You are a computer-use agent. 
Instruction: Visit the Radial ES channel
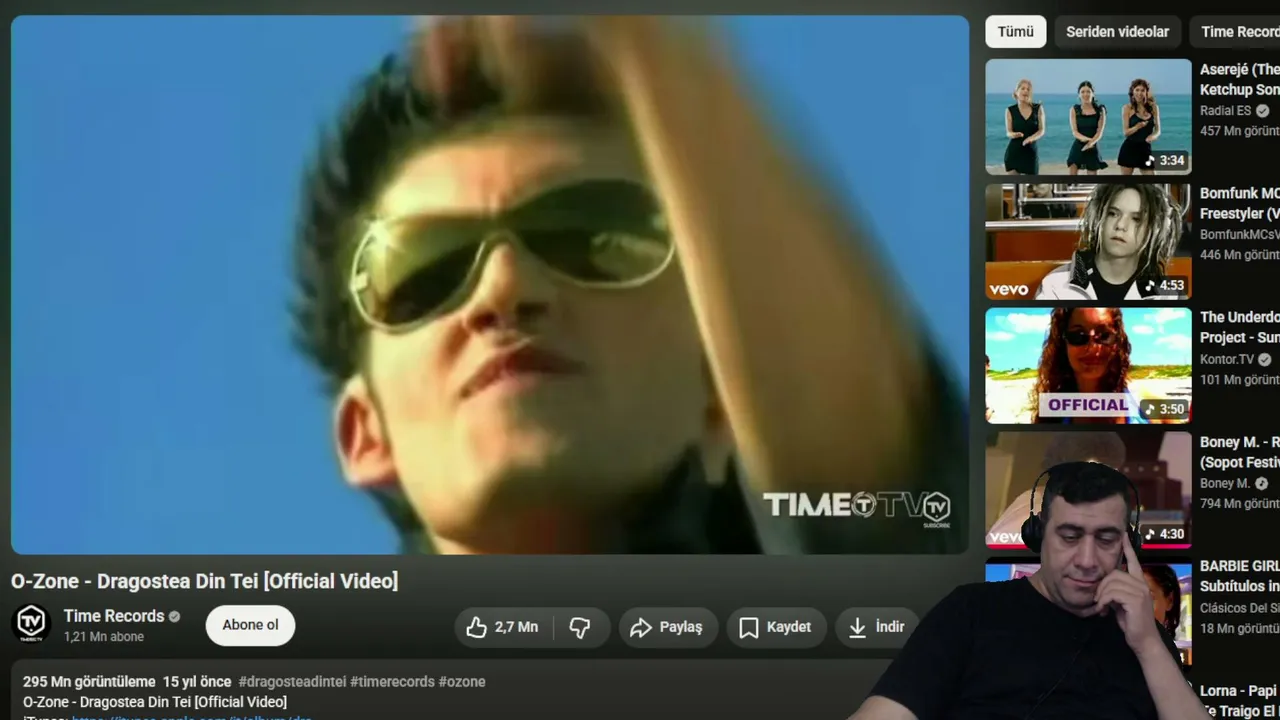[1225, 111]
